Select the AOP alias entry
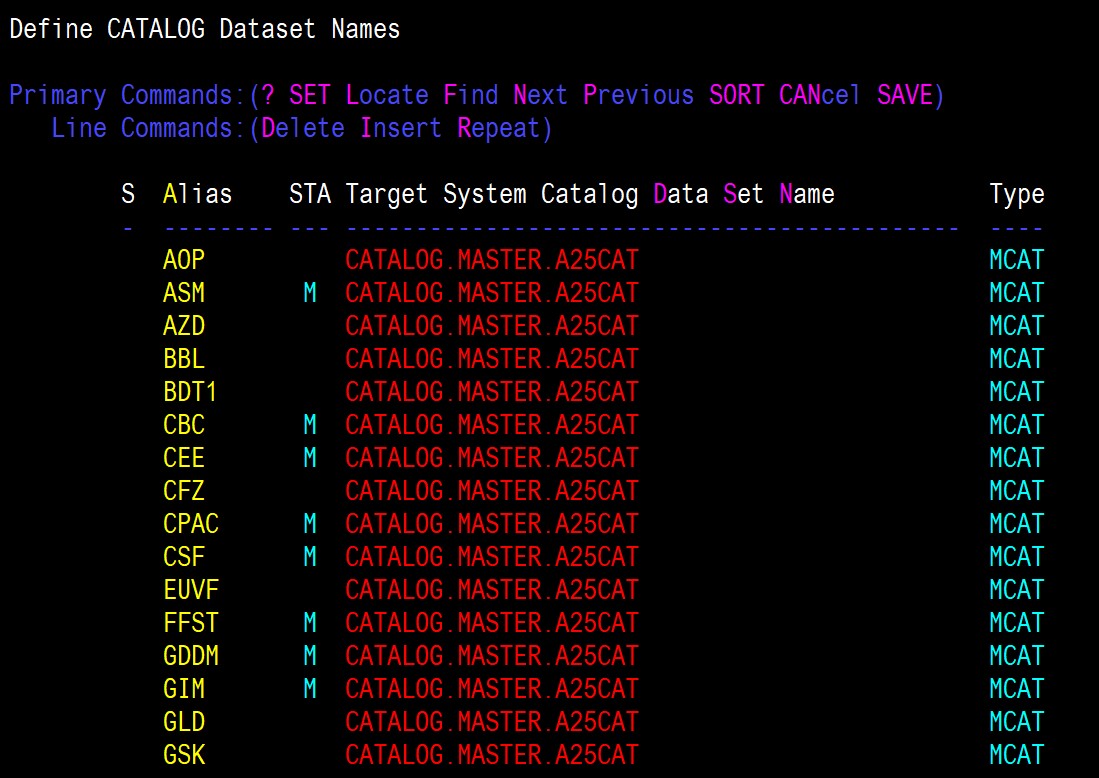 [x=183, y=260]
